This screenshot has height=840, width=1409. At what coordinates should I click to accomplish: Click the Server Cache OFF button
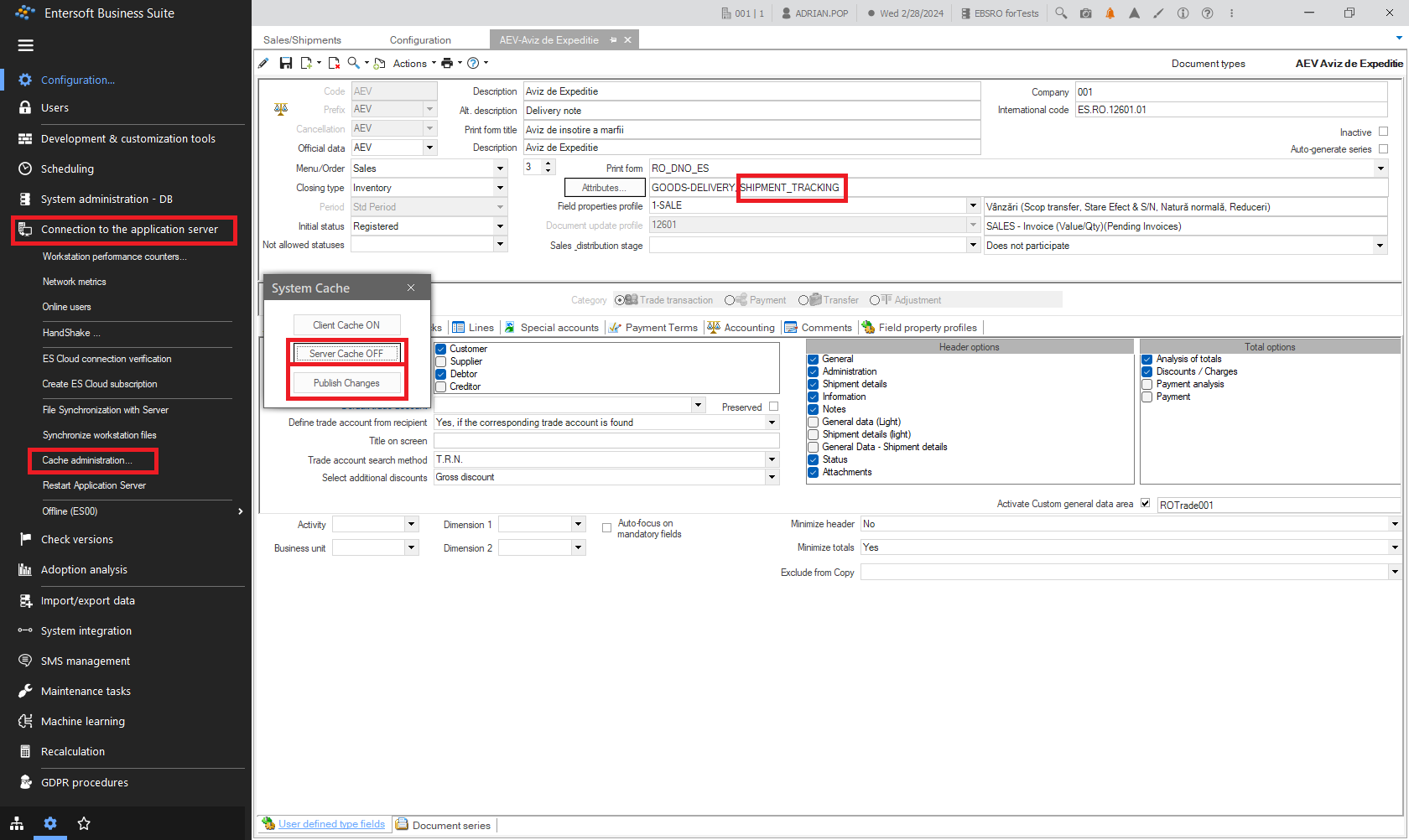coord(346,354)
